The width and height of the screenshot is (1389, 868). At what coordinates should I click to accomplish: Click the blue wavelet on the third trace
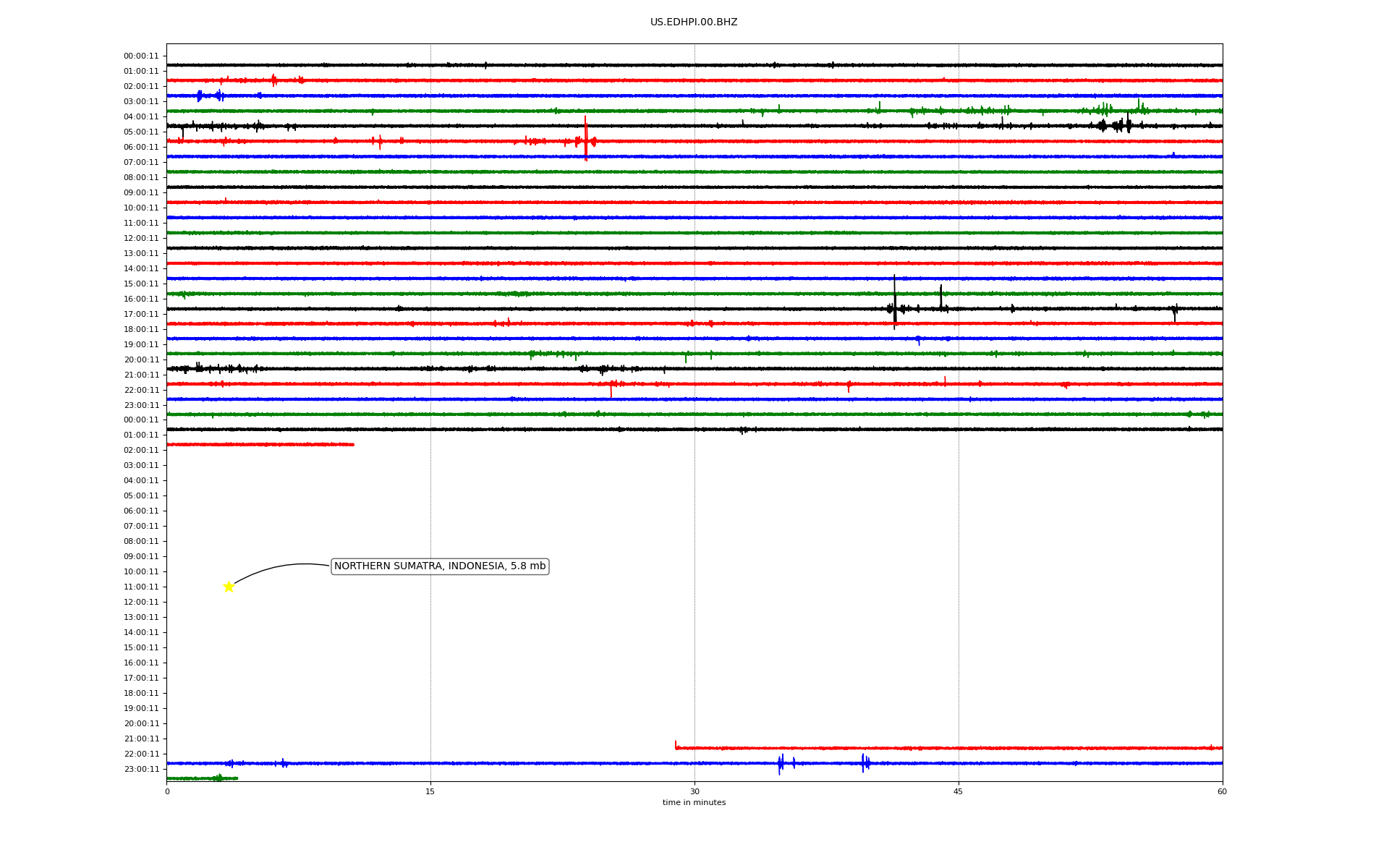pos(200,95)
